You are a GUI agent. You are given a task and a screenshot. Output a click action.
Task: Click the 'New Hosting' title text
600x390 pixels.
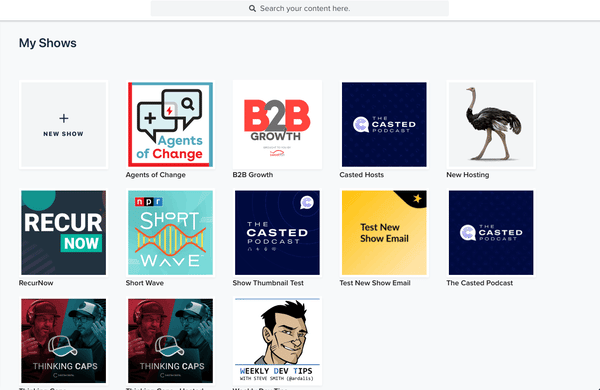[x=468, y=175]
